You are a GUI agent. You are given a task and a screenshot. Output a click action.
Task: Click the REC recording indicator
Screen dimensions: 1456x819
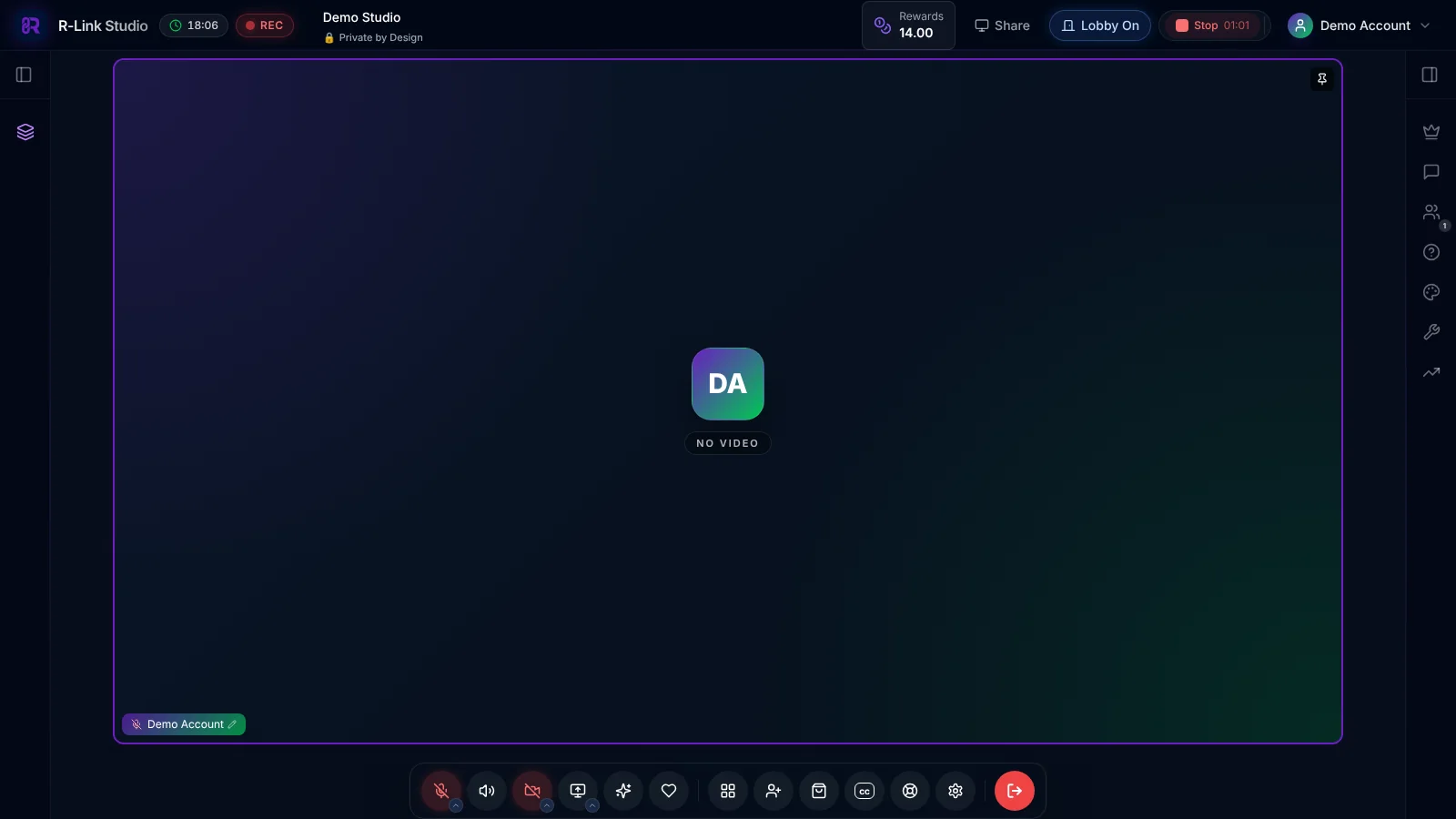click(x=265, y=25)
